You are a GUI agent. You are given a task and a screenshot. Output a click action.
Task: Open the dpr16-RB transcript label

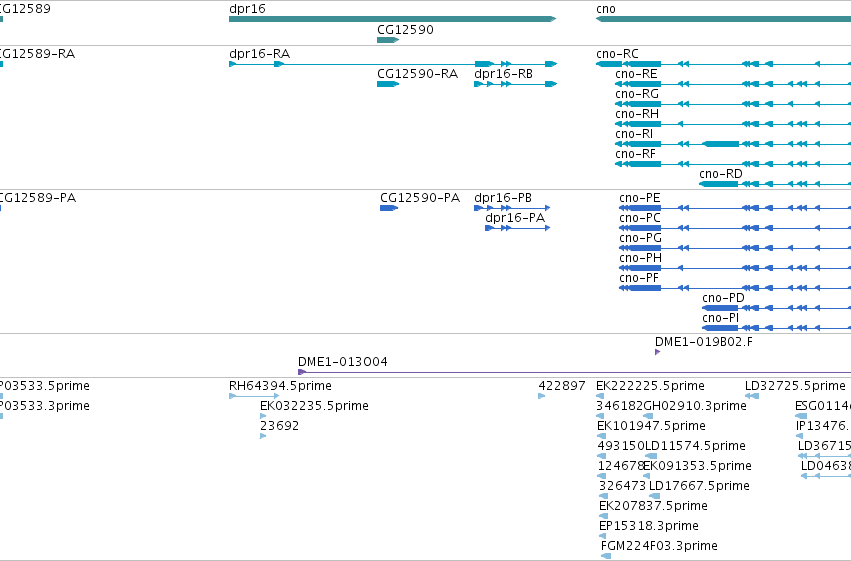504,74
